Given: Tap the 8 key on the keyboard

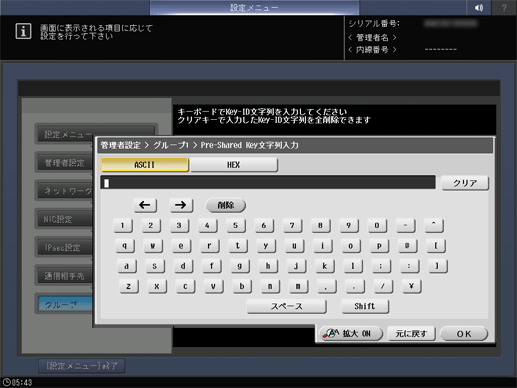Looking at the screenshot, I should [320, 226].
